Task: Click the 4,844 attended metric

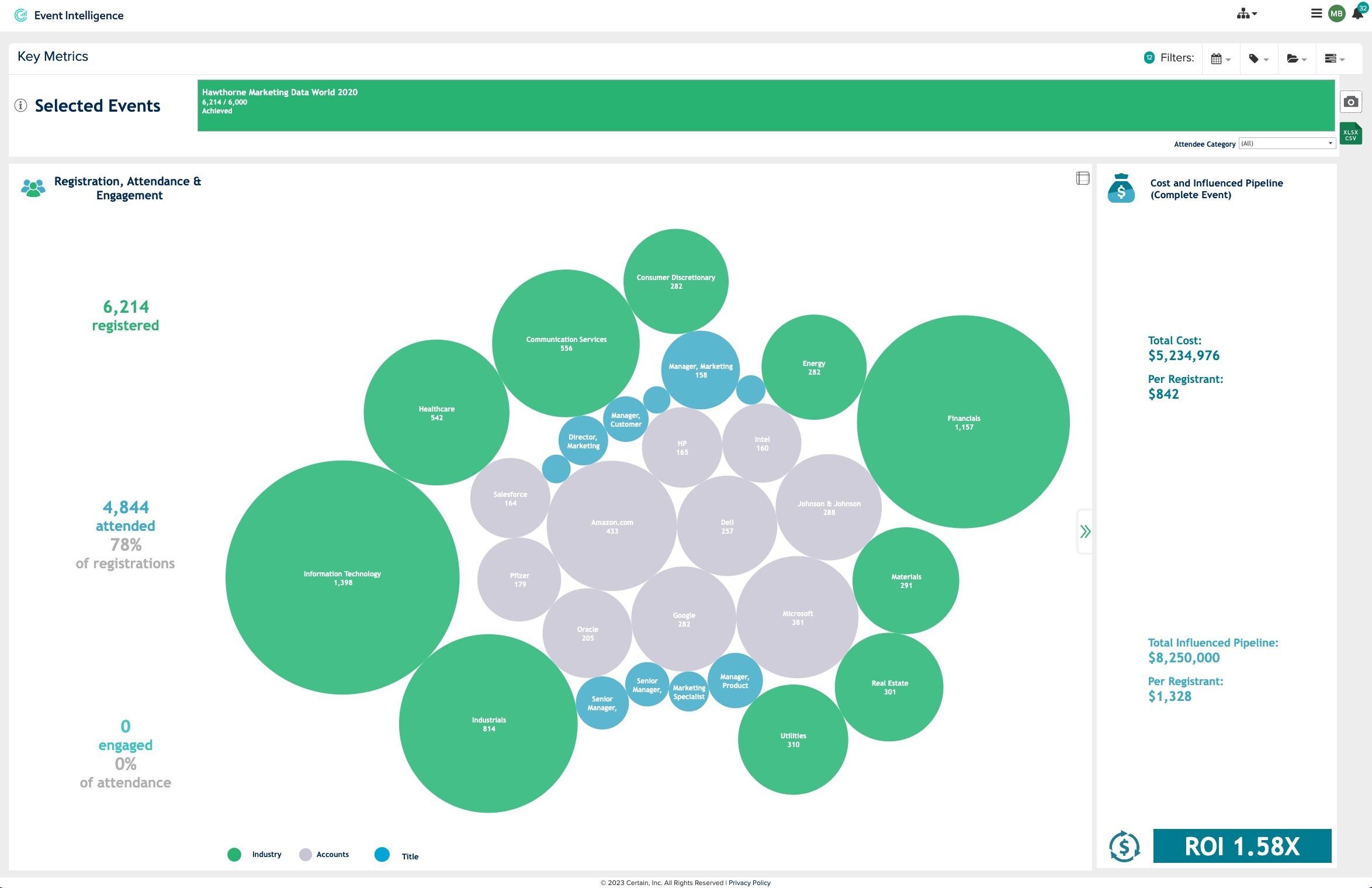Action: (126, 516)
